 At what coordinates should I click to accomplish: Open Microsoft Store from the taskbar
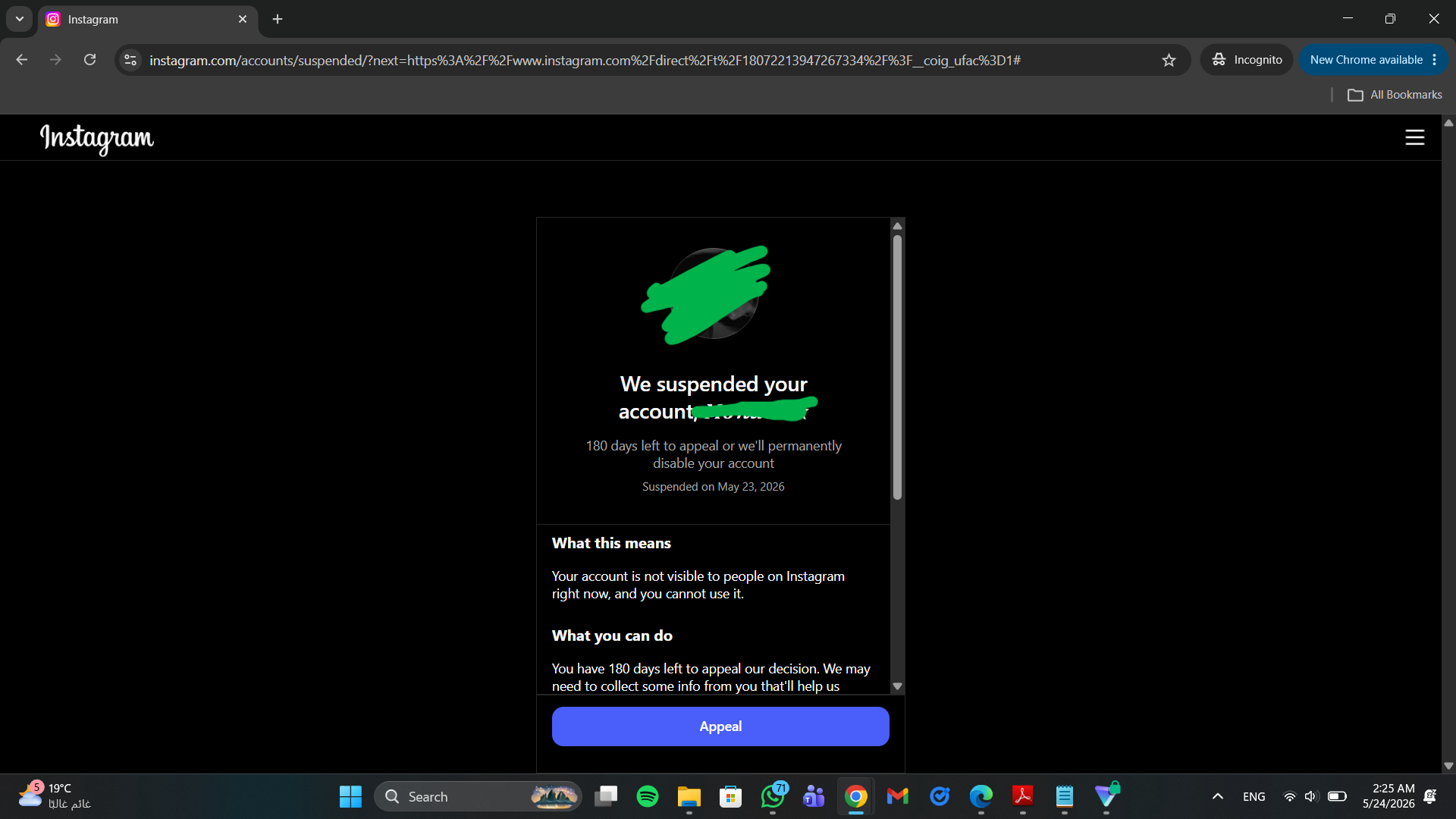[x=731, y=796]
